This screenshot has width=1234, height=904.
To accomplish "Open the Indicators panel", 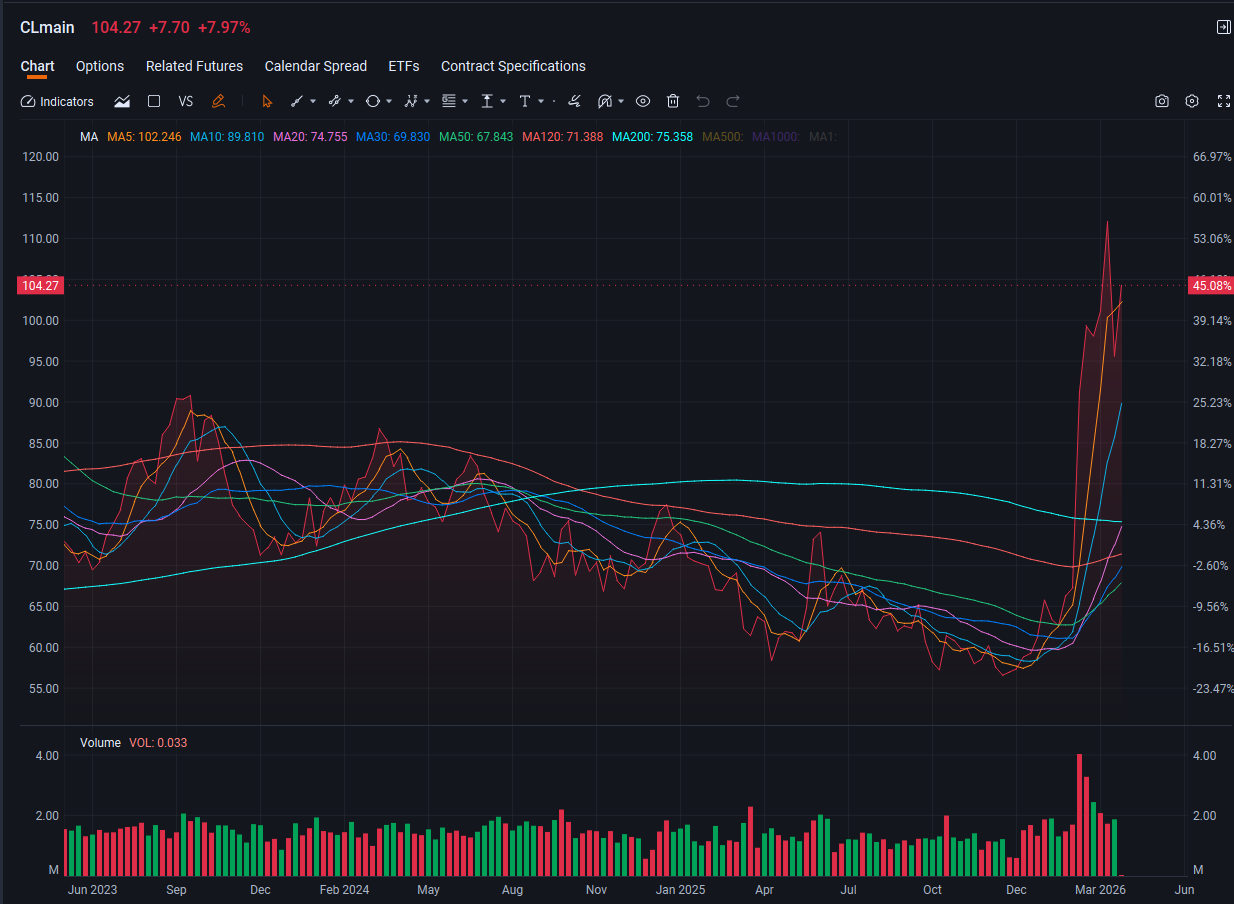I will click(x=57, y=101).
